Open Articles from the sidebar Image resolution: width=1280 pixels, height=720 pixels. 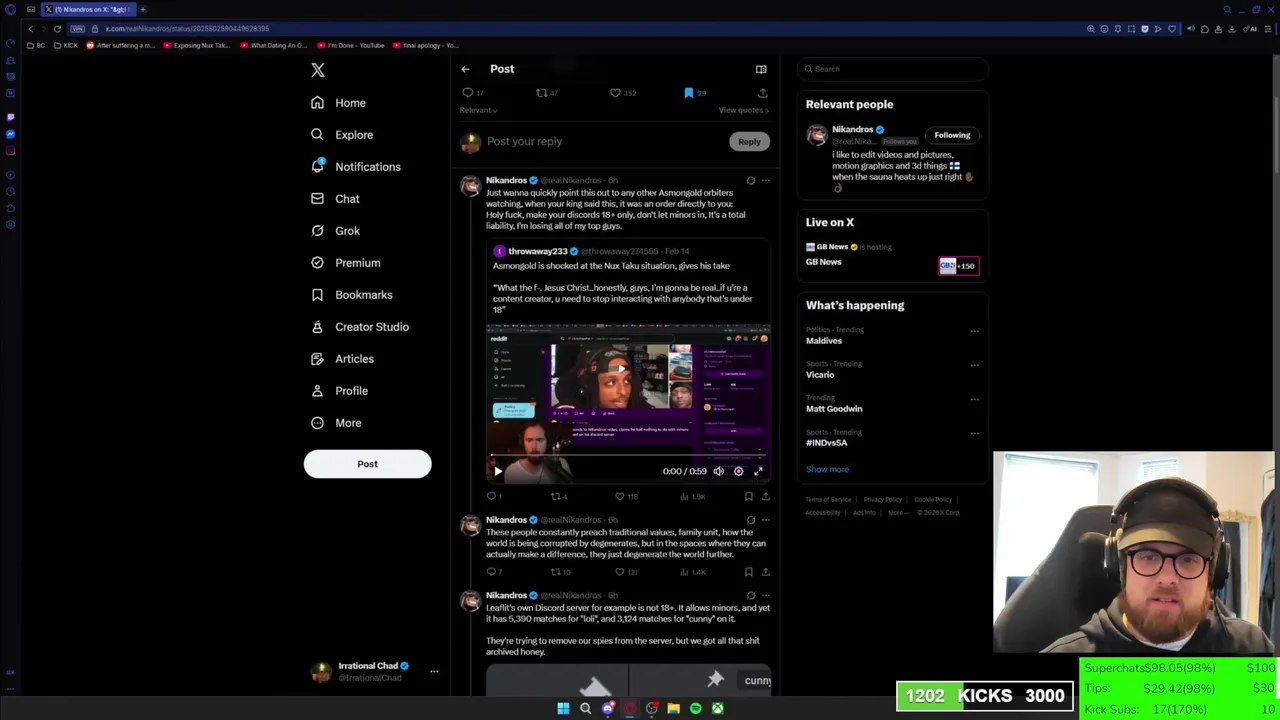click(x=342, y=359)
